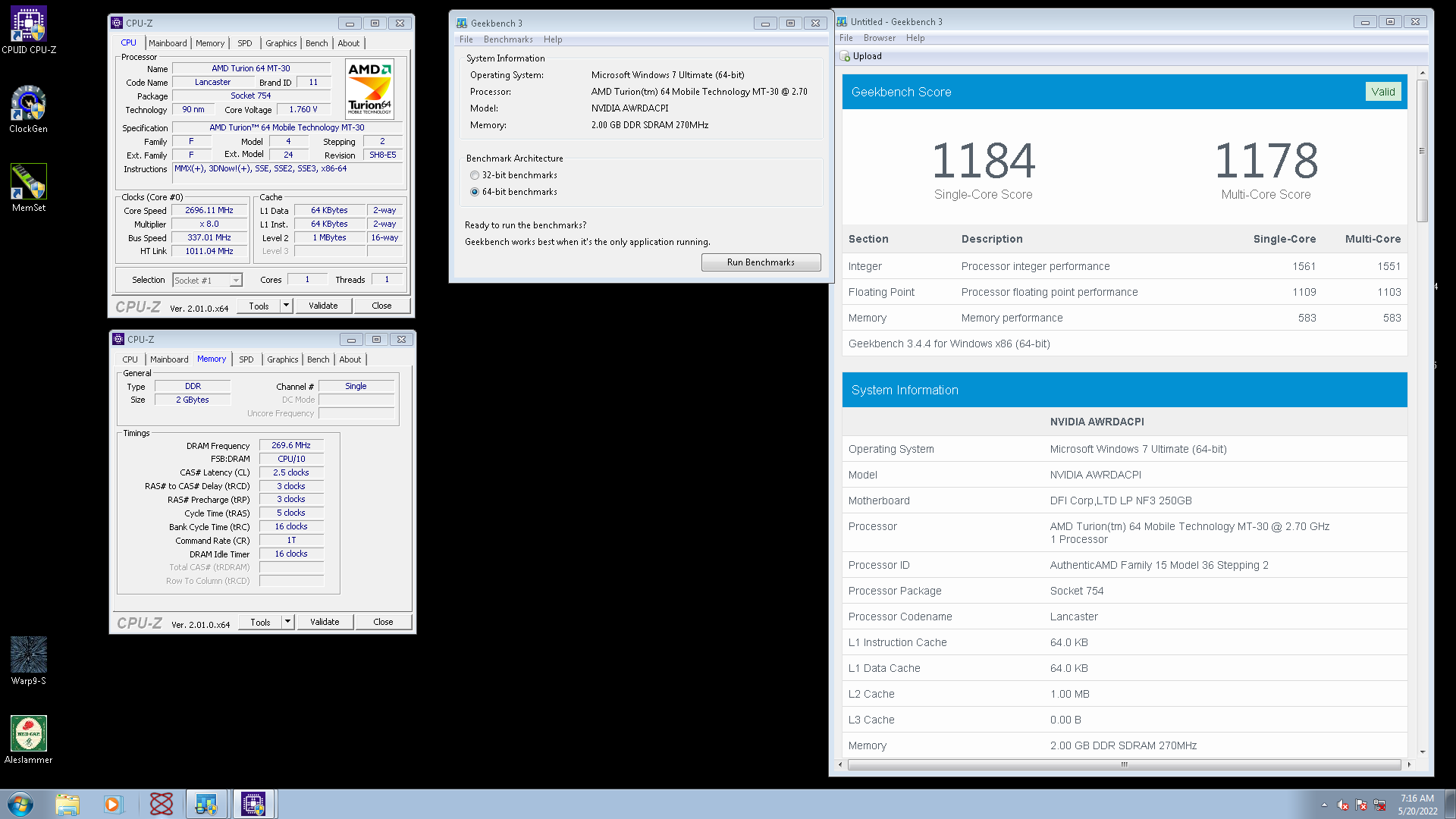
Task: Click the Integer row in the score table
Action: coord(1124,266)
